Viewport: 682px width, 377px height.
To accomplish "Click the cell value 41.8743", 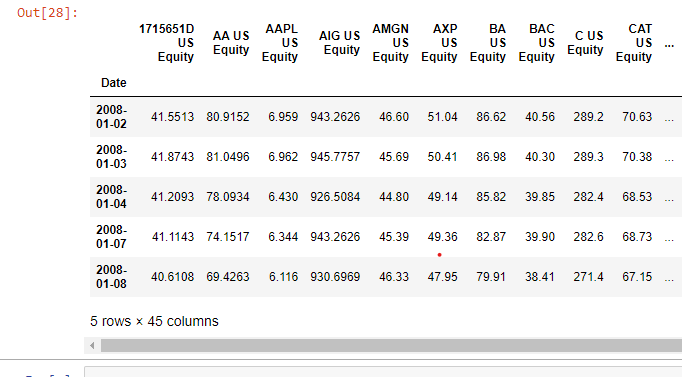I will (172, 157).
